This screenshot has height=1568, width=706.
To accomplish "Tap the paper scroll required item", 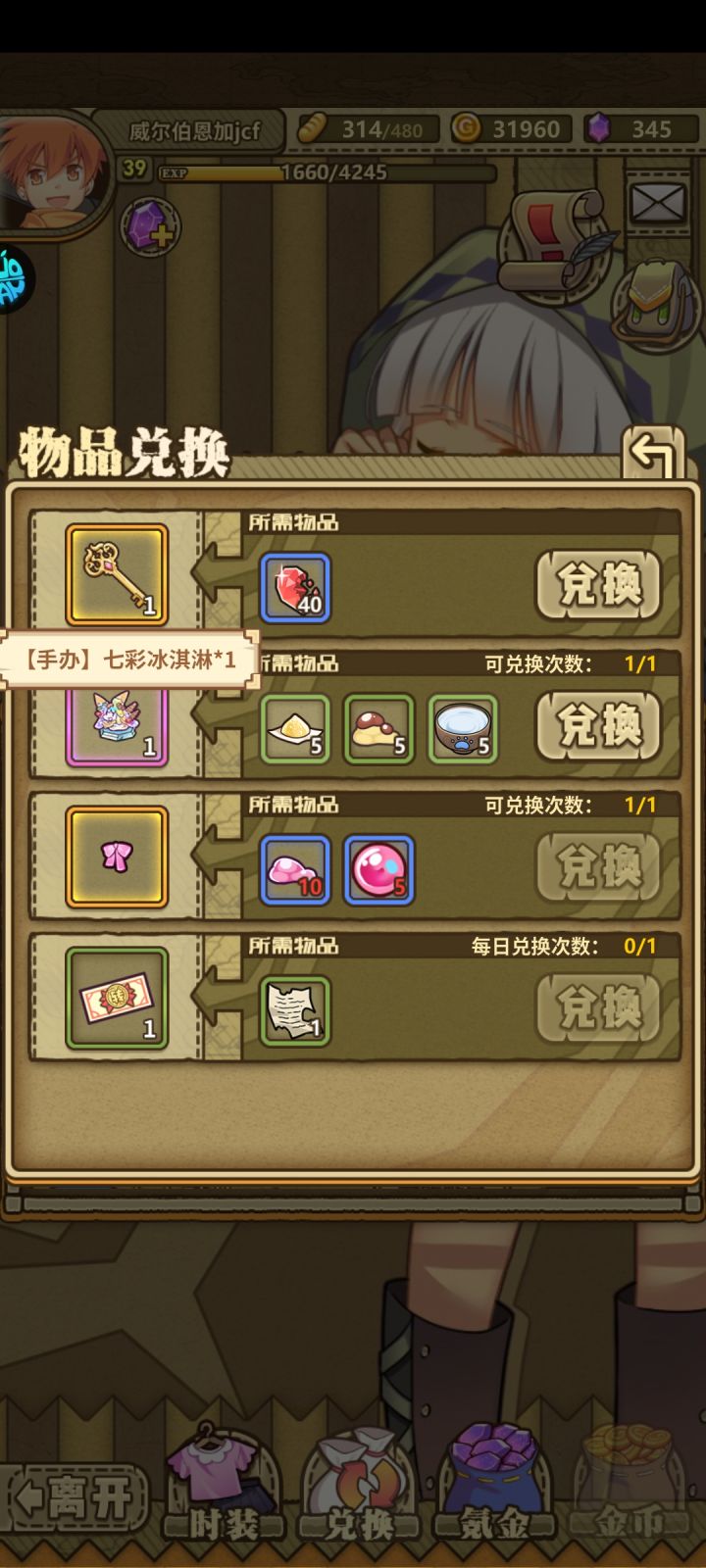I will (x=295, y=1011).
